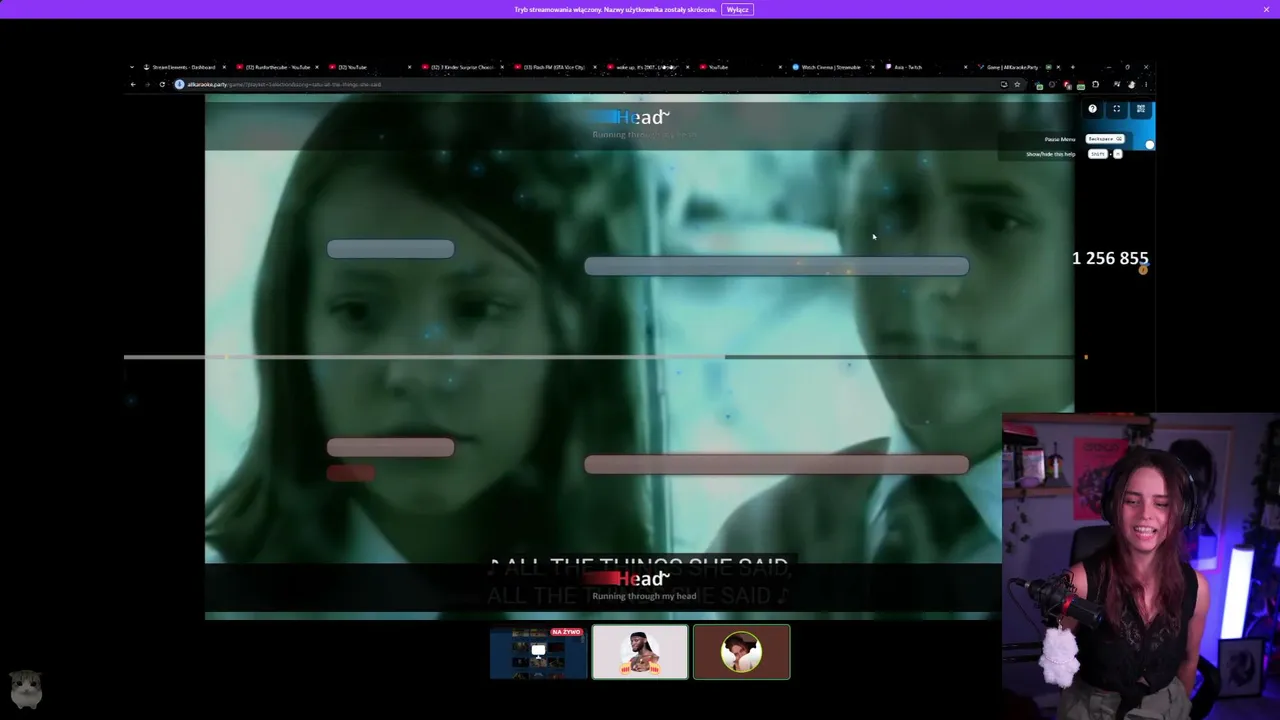The image size is (1280, 720).
Task: Reload the AllKaraoke page
Action: pos(162,84)
